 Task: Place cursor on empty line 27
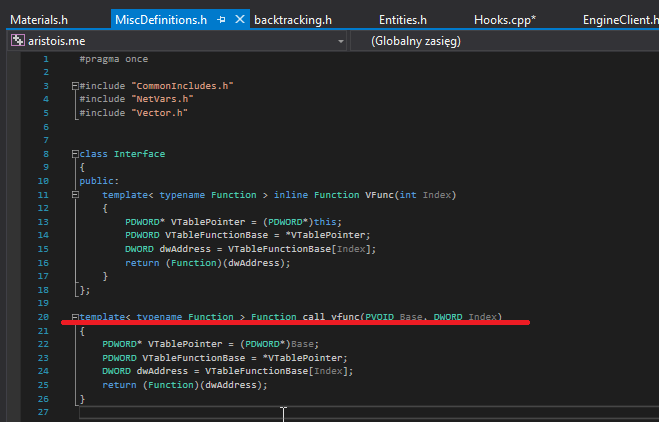click(x=200, y=412)
